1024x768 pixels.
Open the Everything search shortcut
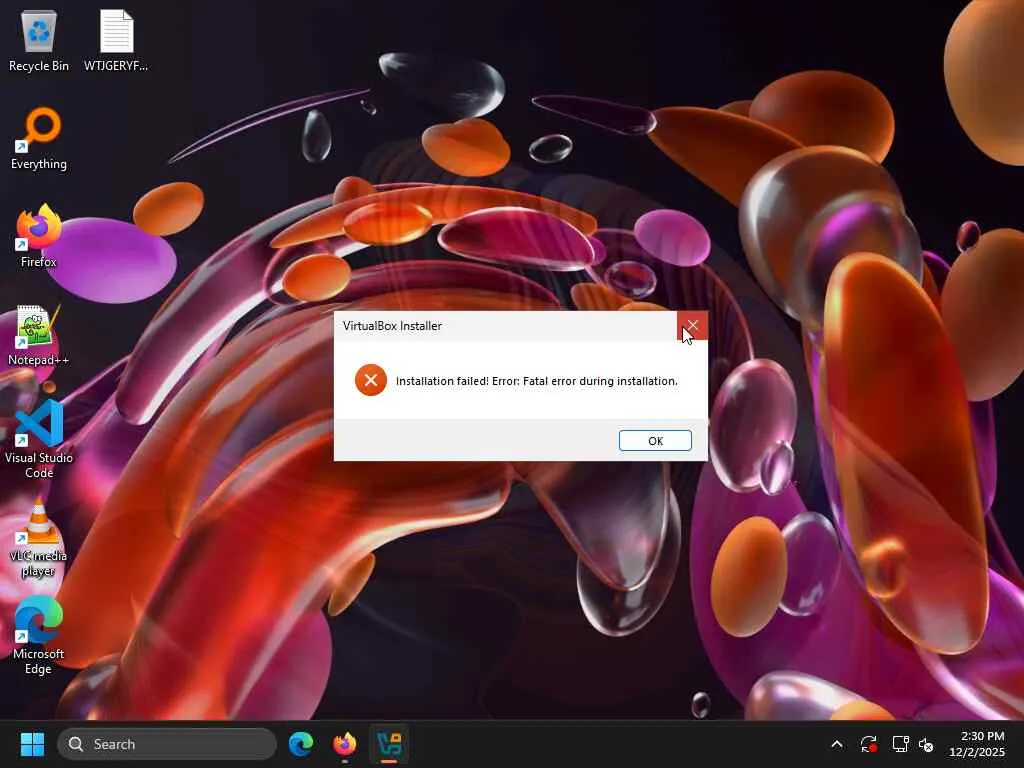pos(39,139)
